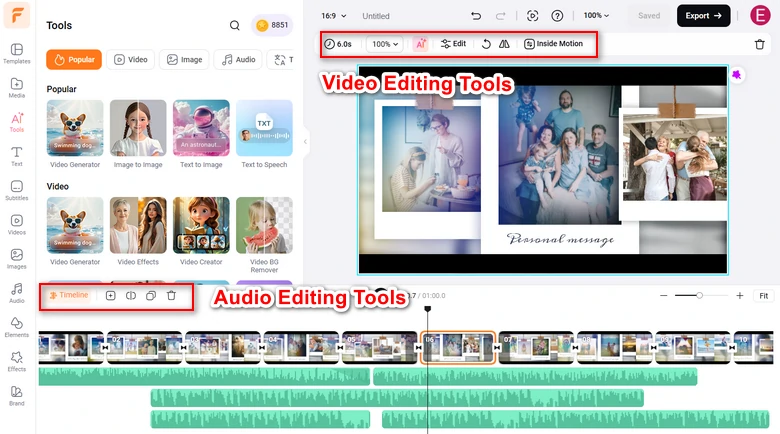The width and height of the screenshot is (780, 434).
Task: Select the Video tools tab
Action: pos(130,60)
